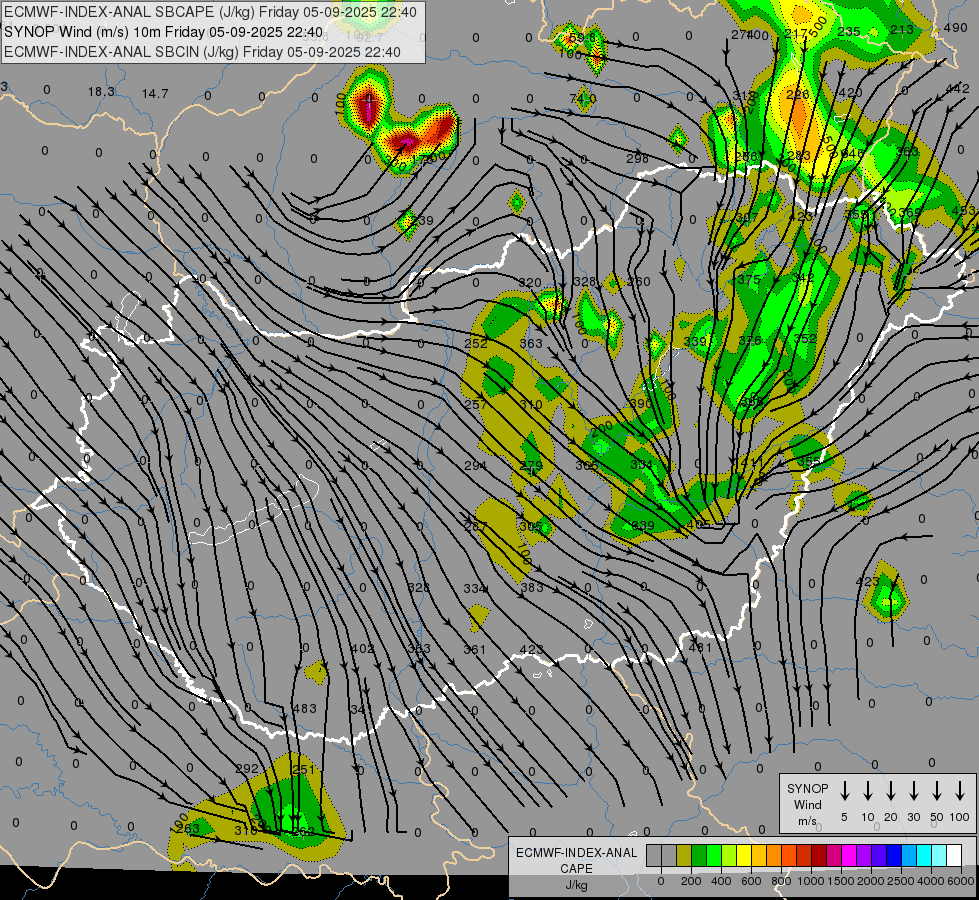
Task: Pick the pure yellow CAPE legend swatch
Action: tap(744, 856)
